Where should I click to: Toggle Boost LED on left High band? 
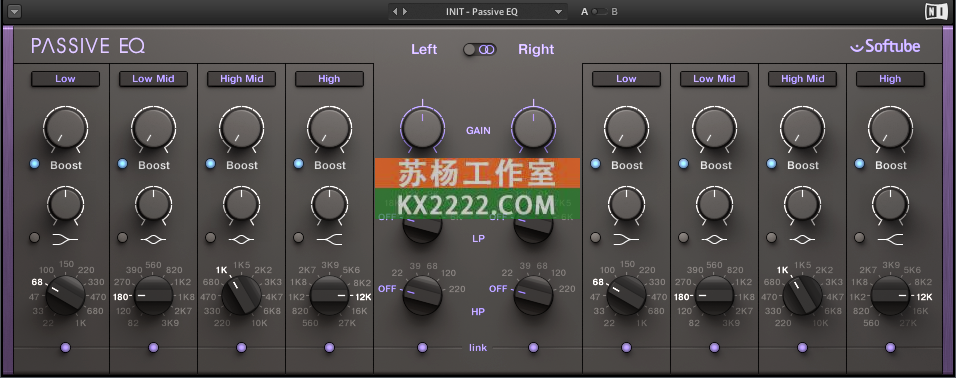click(298, 164)
